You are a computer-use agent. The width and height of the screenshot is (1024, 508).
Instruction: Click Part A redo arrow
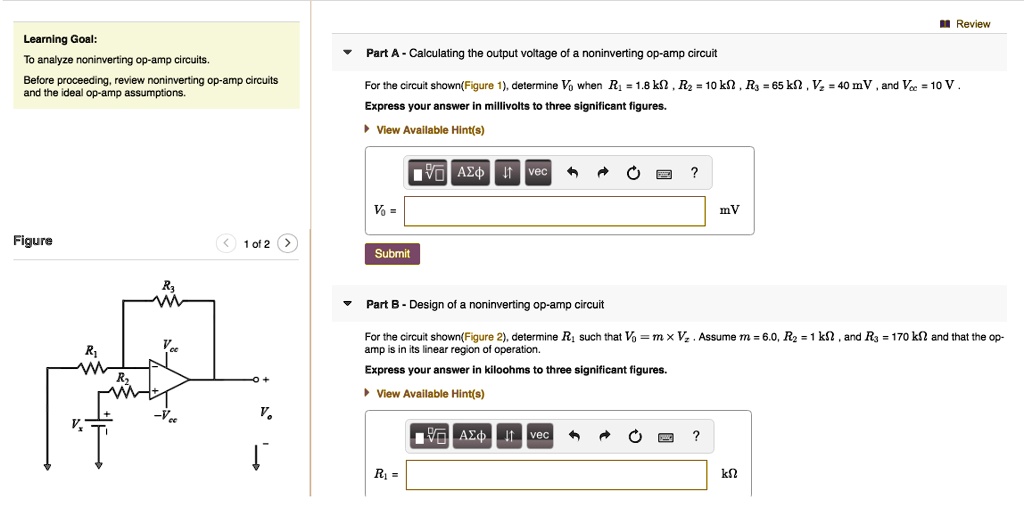click(603, 173)
